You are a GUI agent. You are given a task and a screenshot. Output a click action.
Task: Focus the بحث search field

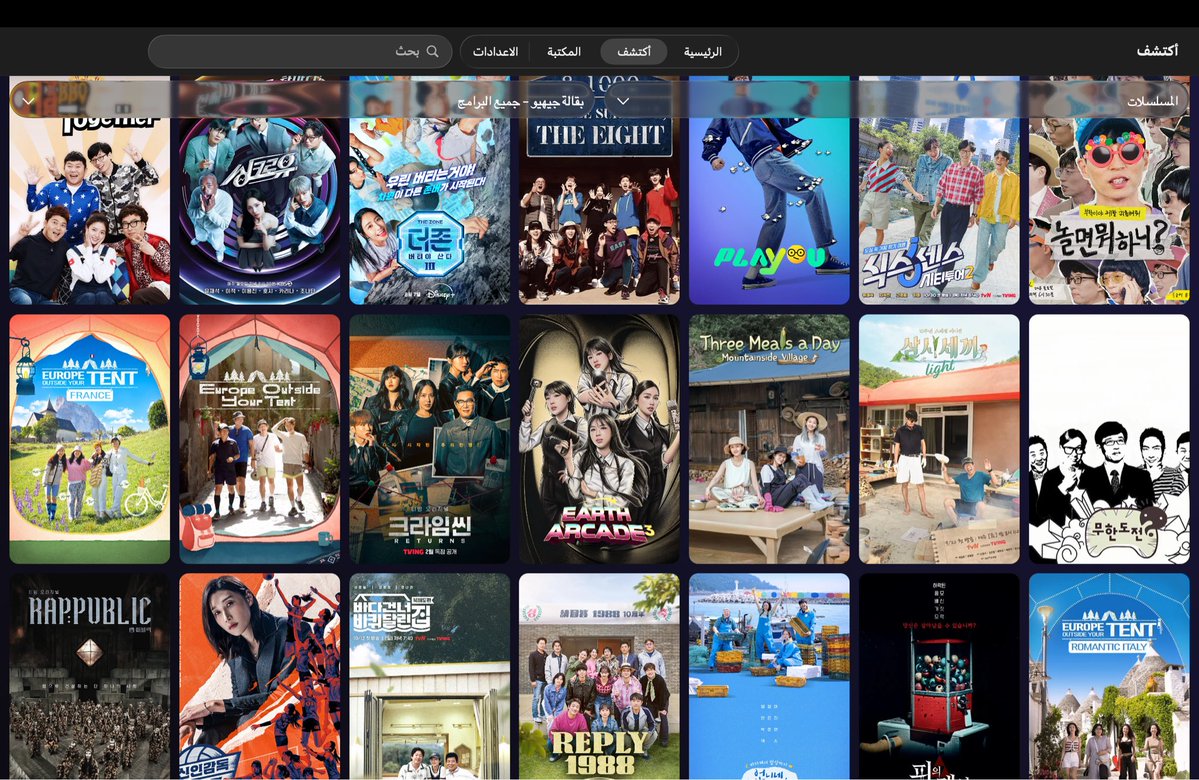300,51
